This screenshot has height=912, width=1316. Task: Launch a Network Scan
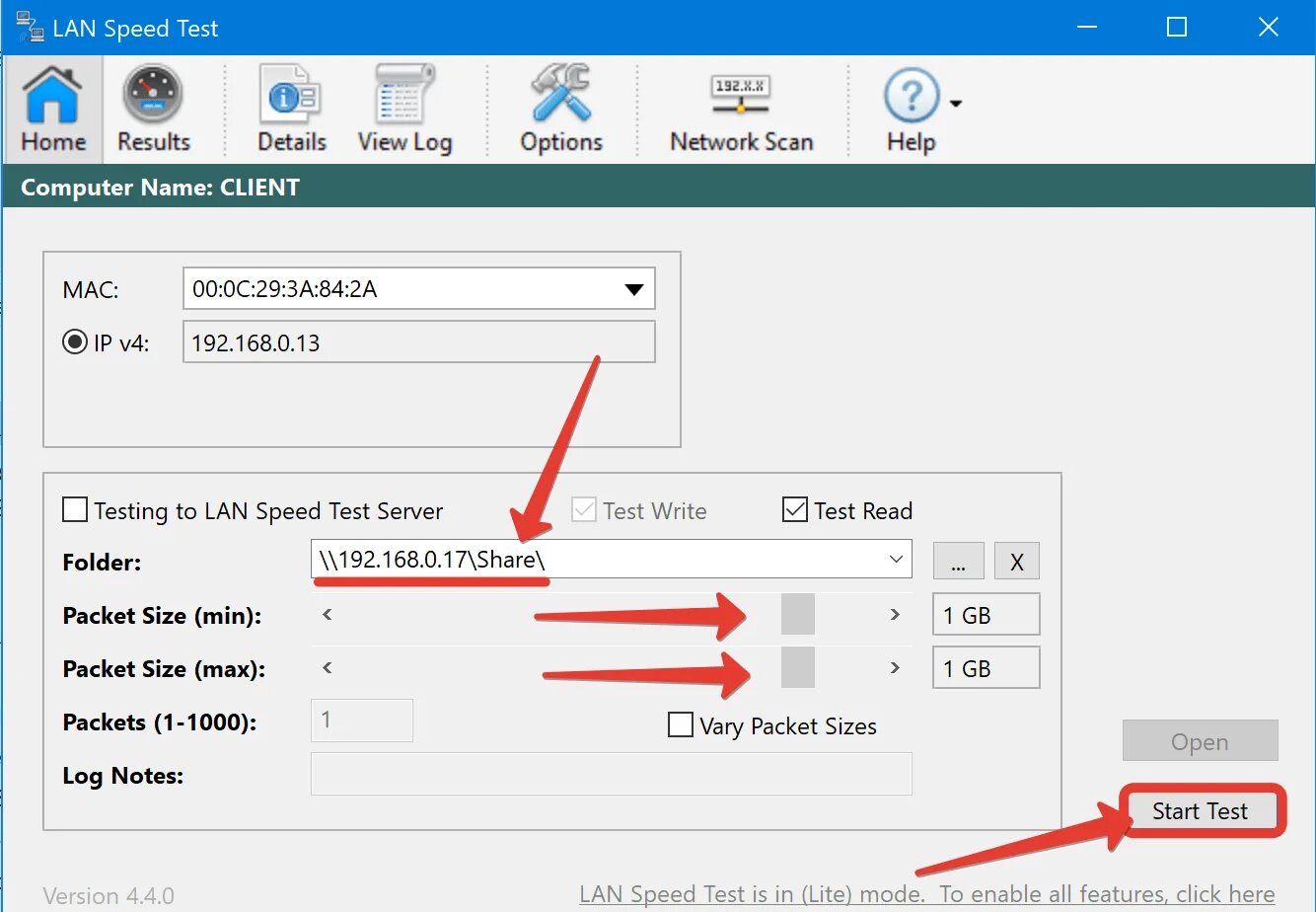(x=741, y=109)
